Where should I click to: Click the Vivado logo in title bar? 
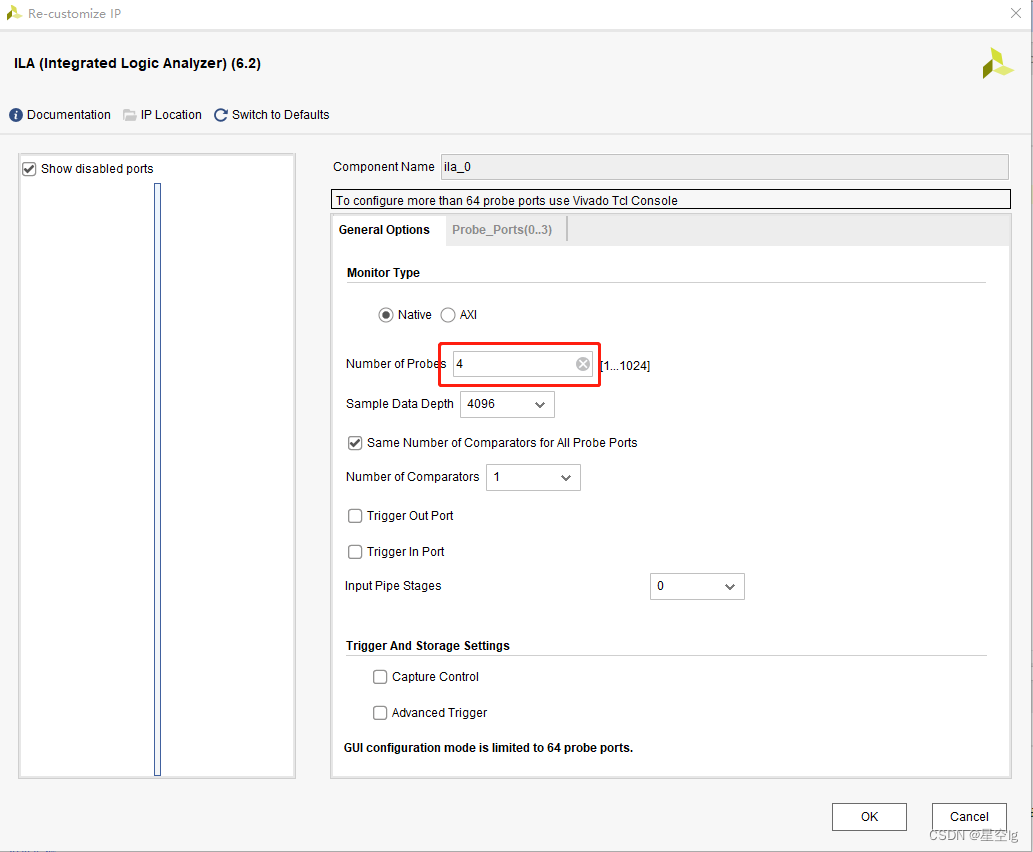point(14,13)
